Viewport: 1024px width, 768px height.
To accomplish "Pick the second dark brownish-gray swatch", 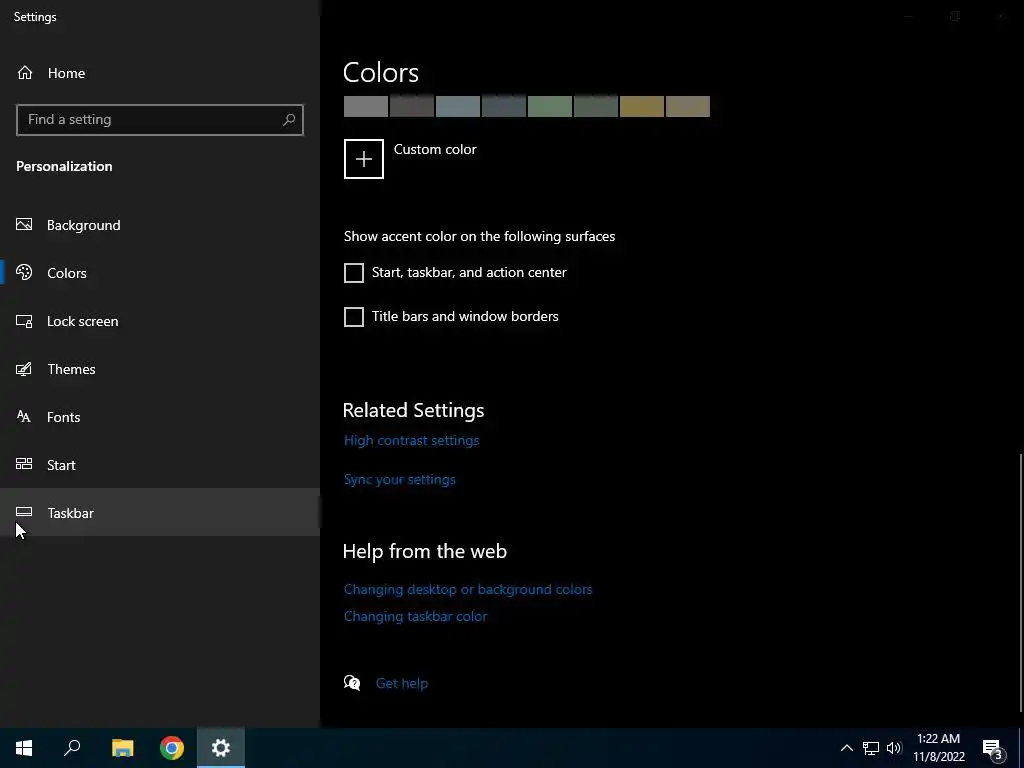I will 412,106.
